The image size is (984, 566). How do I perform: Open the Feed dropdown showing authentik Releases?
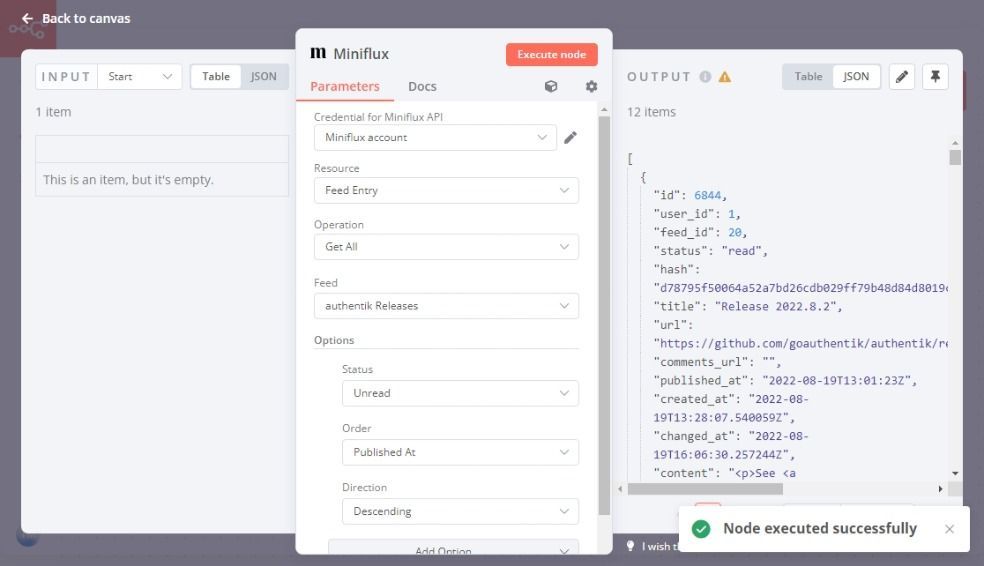[446, 306]
